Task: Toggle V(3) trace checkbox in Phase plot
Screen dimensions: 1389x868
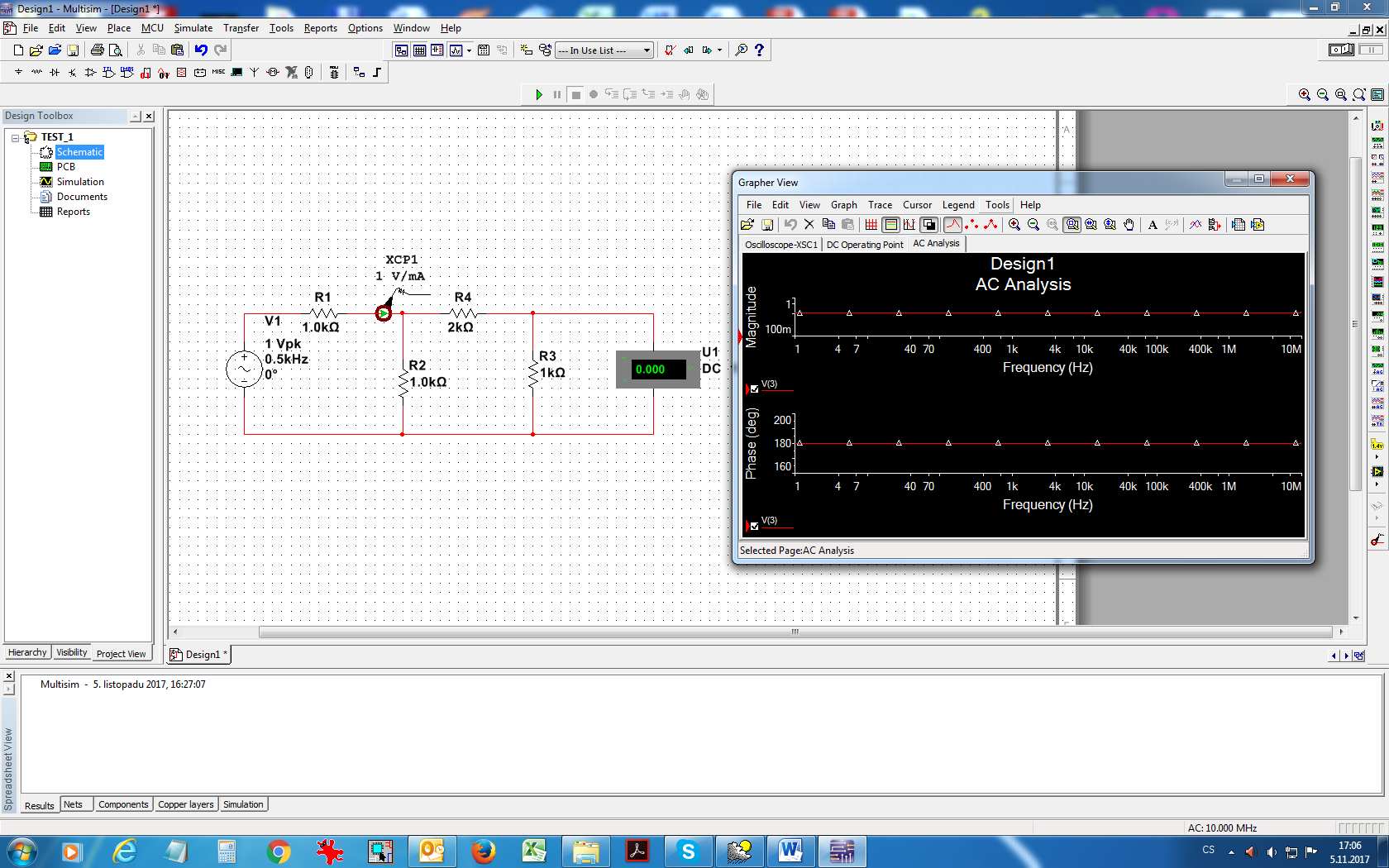Action: (754, 526)
